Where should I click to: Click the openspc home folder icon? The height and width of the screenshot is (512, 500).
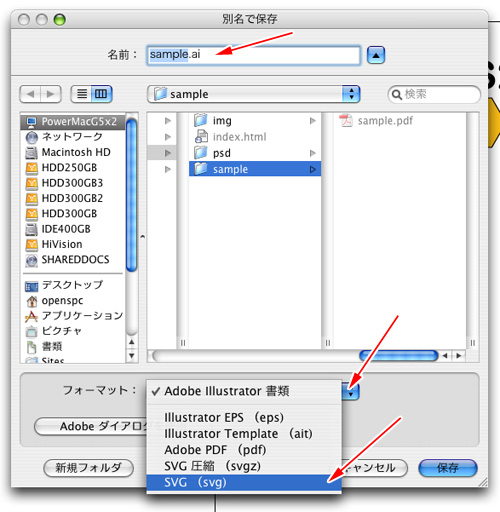[x=32, y=301]
